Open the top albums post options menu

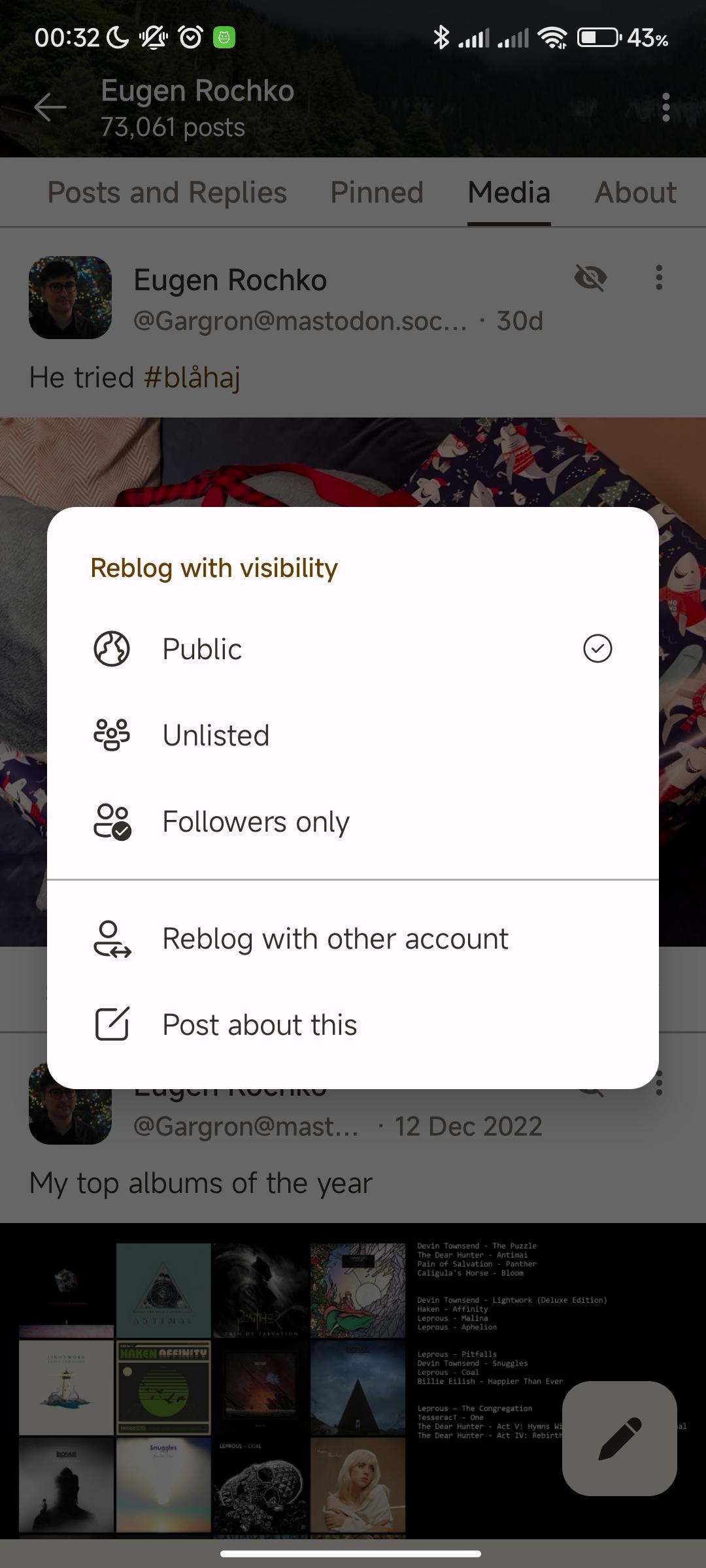click(659, 1083)
